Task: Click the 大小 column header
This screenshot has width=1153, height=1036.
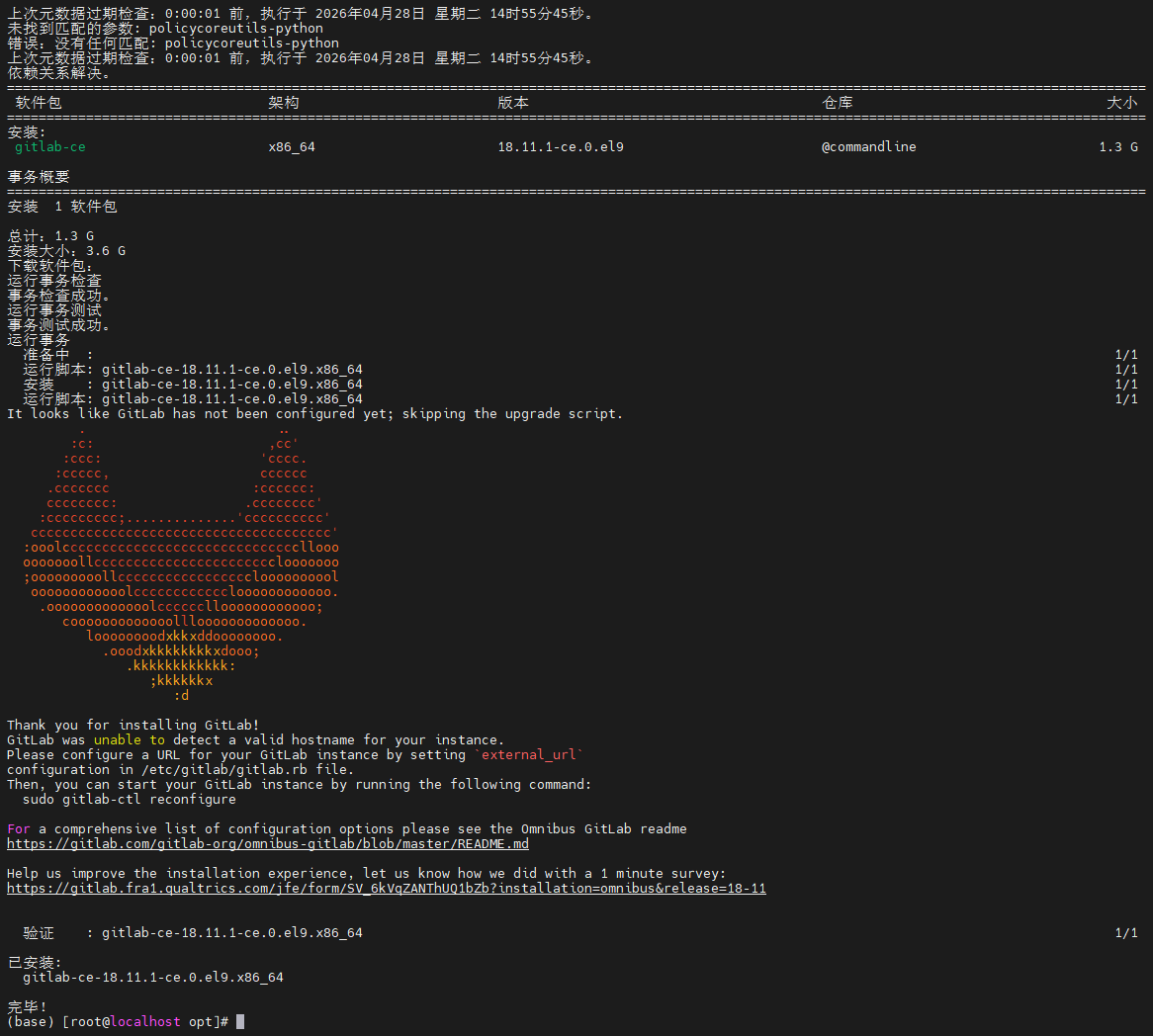Action: tap(1122, 103)
